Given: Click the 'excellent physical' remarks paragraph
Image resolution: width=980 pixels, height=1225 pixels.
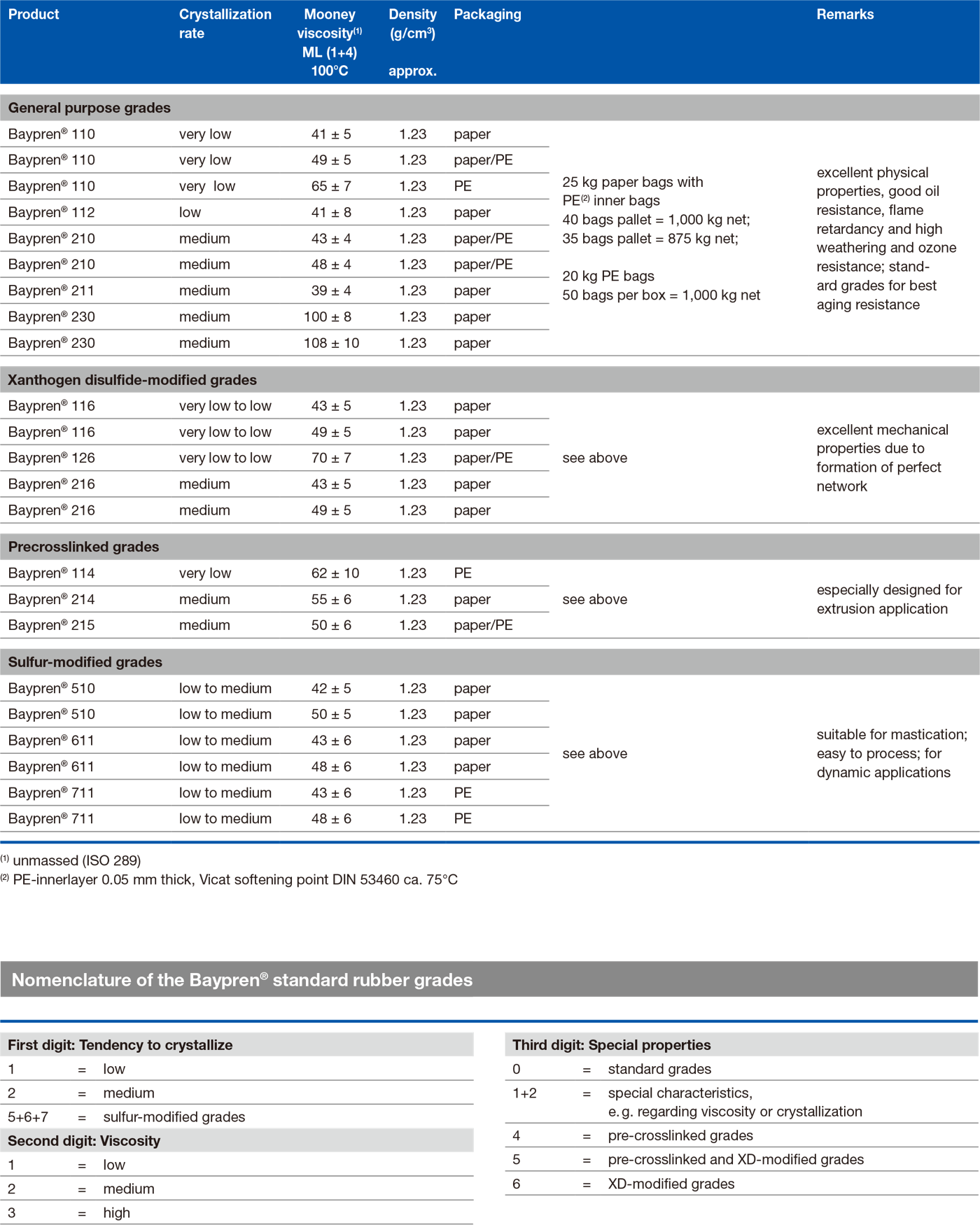Looking at the screenshot, I should [886, 239].
